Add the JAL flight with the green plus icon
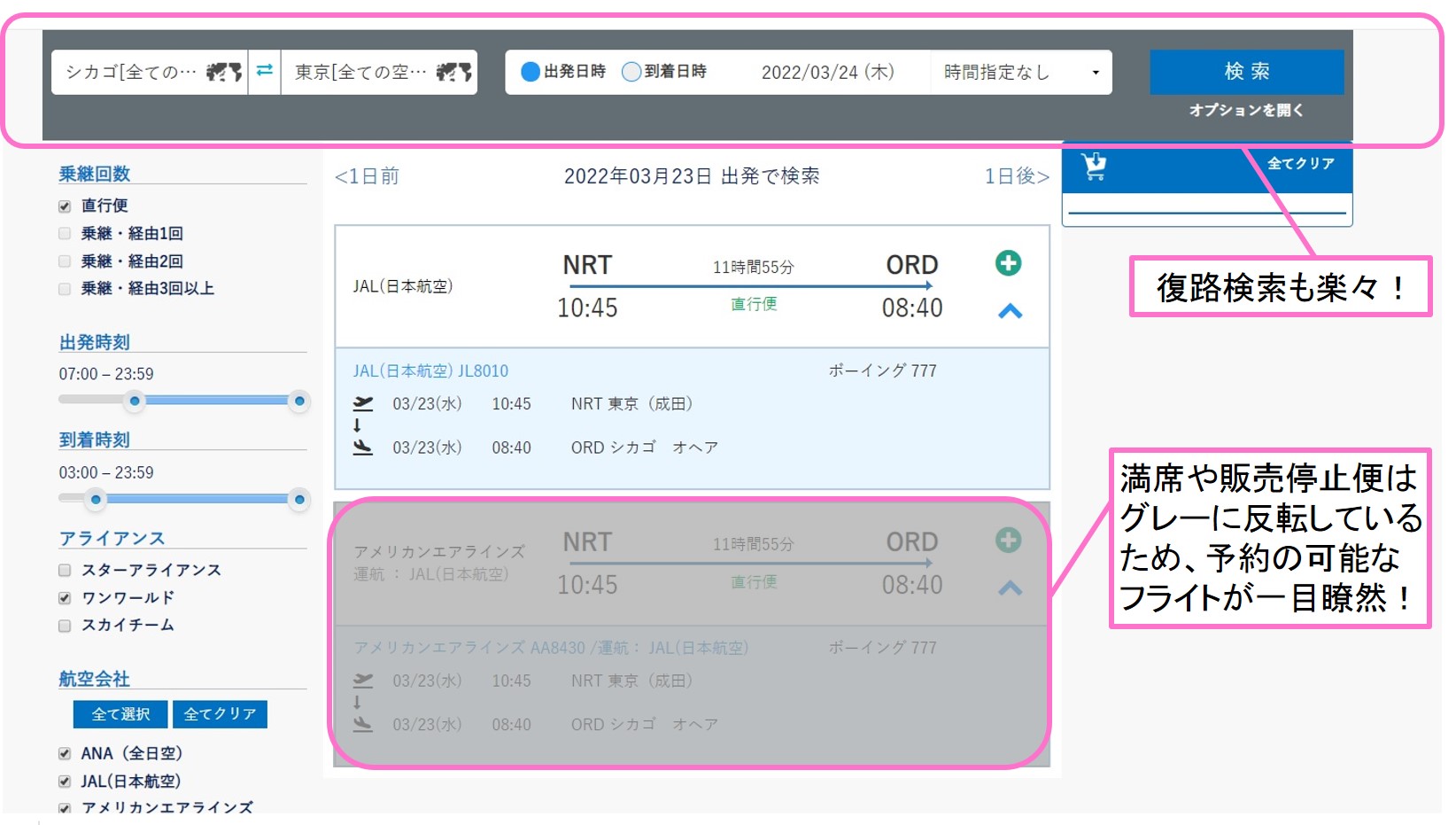 (x=1008, y=263)
